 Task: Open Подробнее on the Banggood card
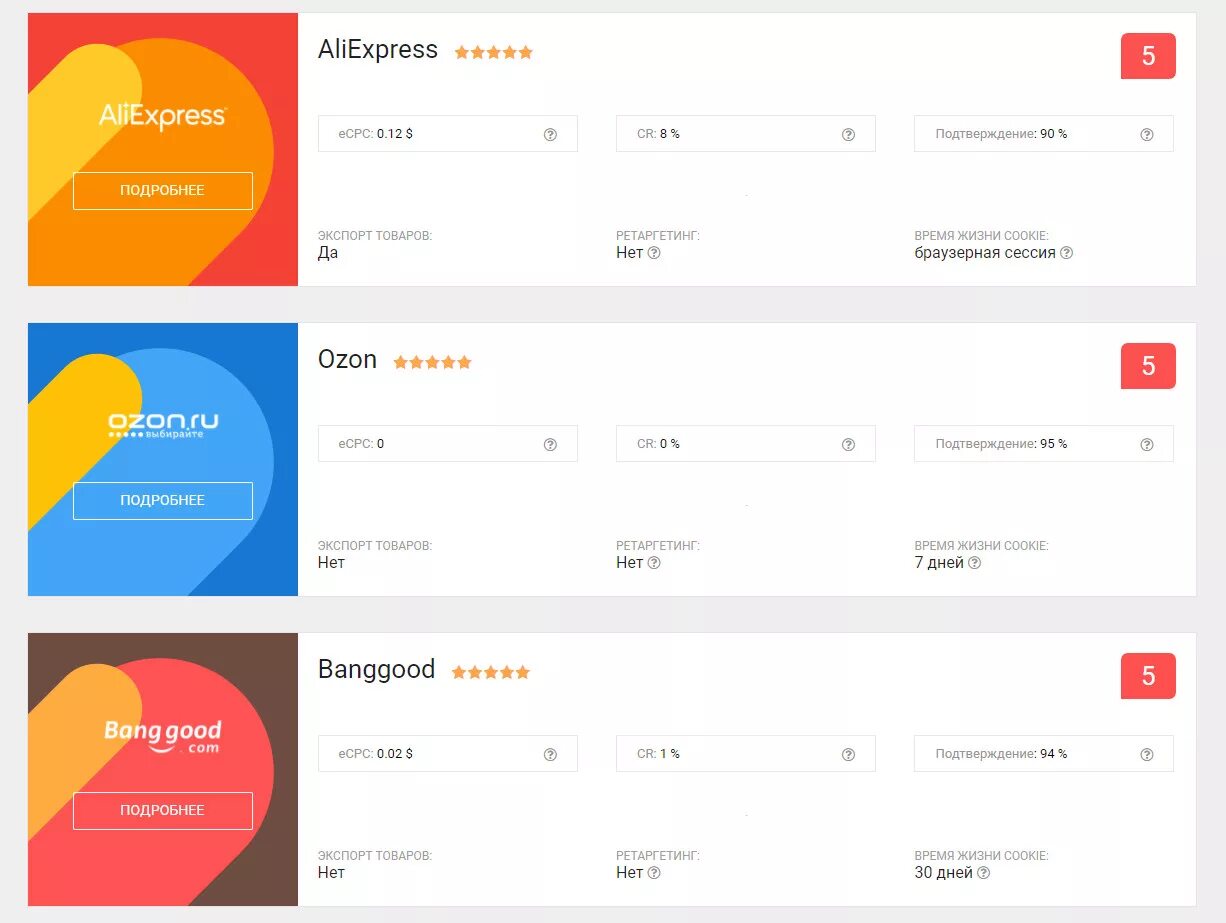[x=163, y=810]
